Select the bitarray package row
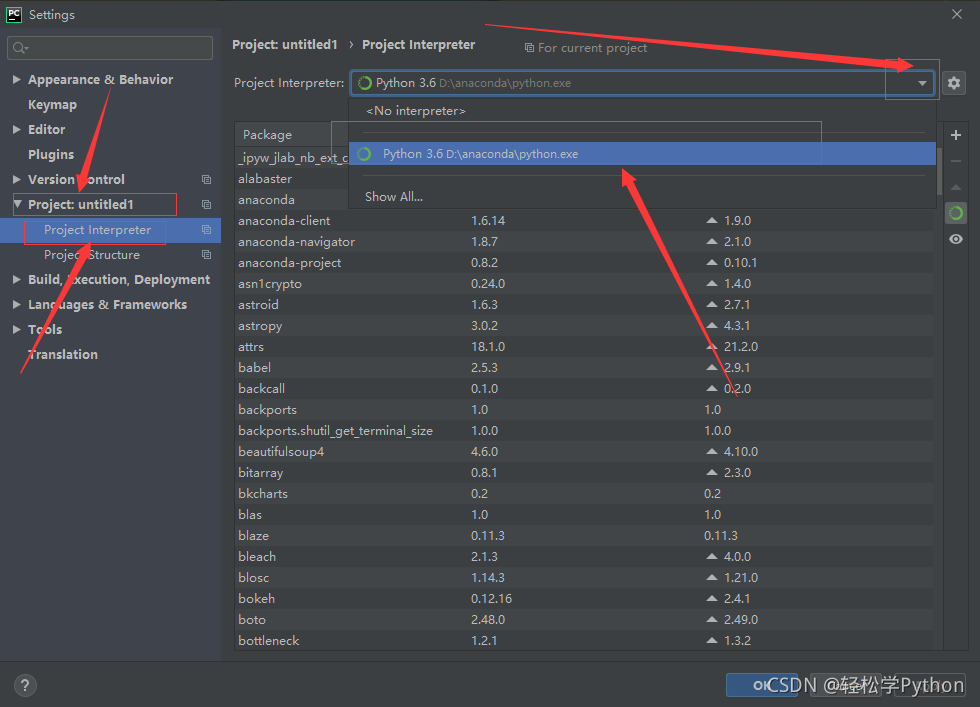Image resolution: width=980 pixels, height=707 pixels. coord(584,473)
